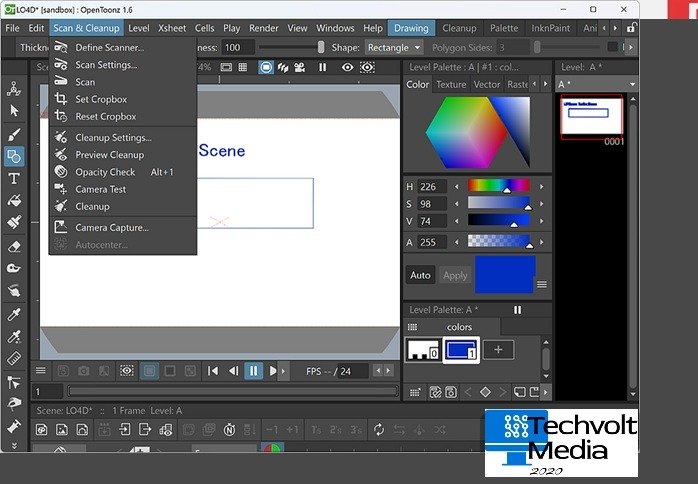The height and width of the screenshot is (484, 698).
Task: Click the FPS value field showing 24
Action: coord(353,371)
